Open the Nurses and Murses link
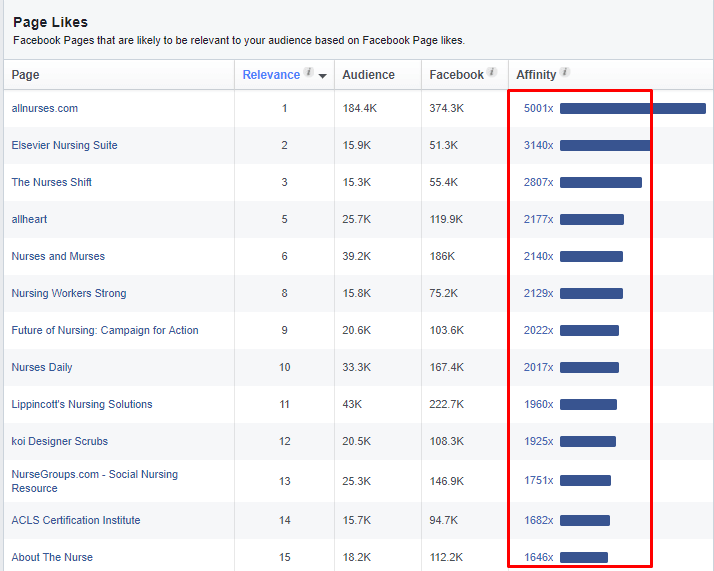This screenshot has width=714, height=571. [58, 256]
